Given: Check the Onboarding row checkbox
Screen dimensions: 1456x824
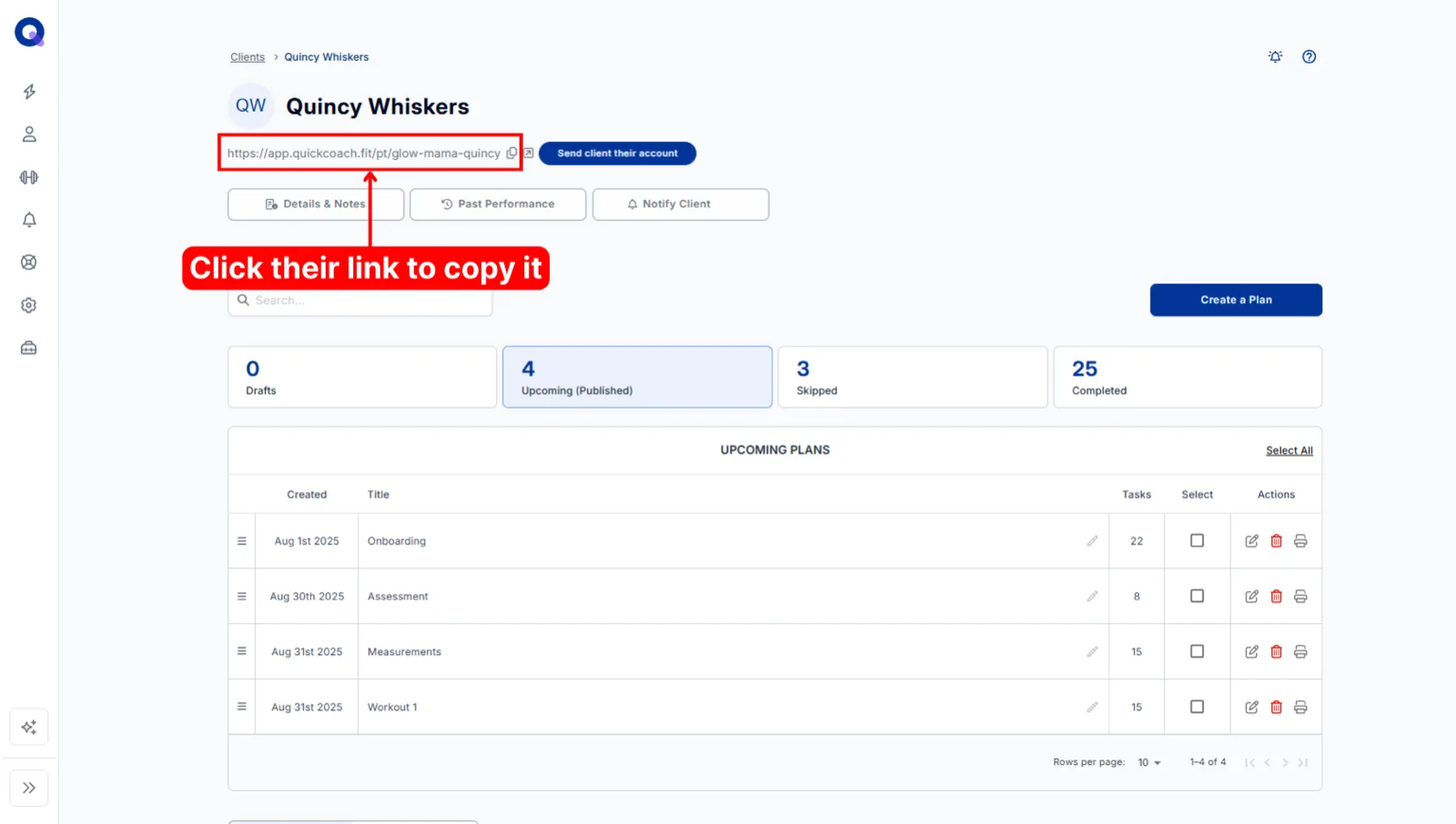Looking at the screenshot, I should coord(1197,540).
